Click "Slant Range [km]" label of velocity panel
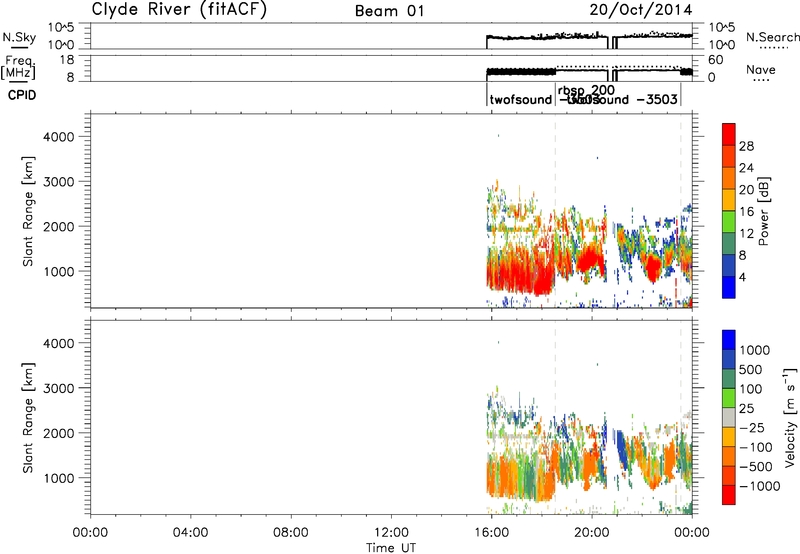This screenshot has height=554, width=800. [x=28, y=418]
